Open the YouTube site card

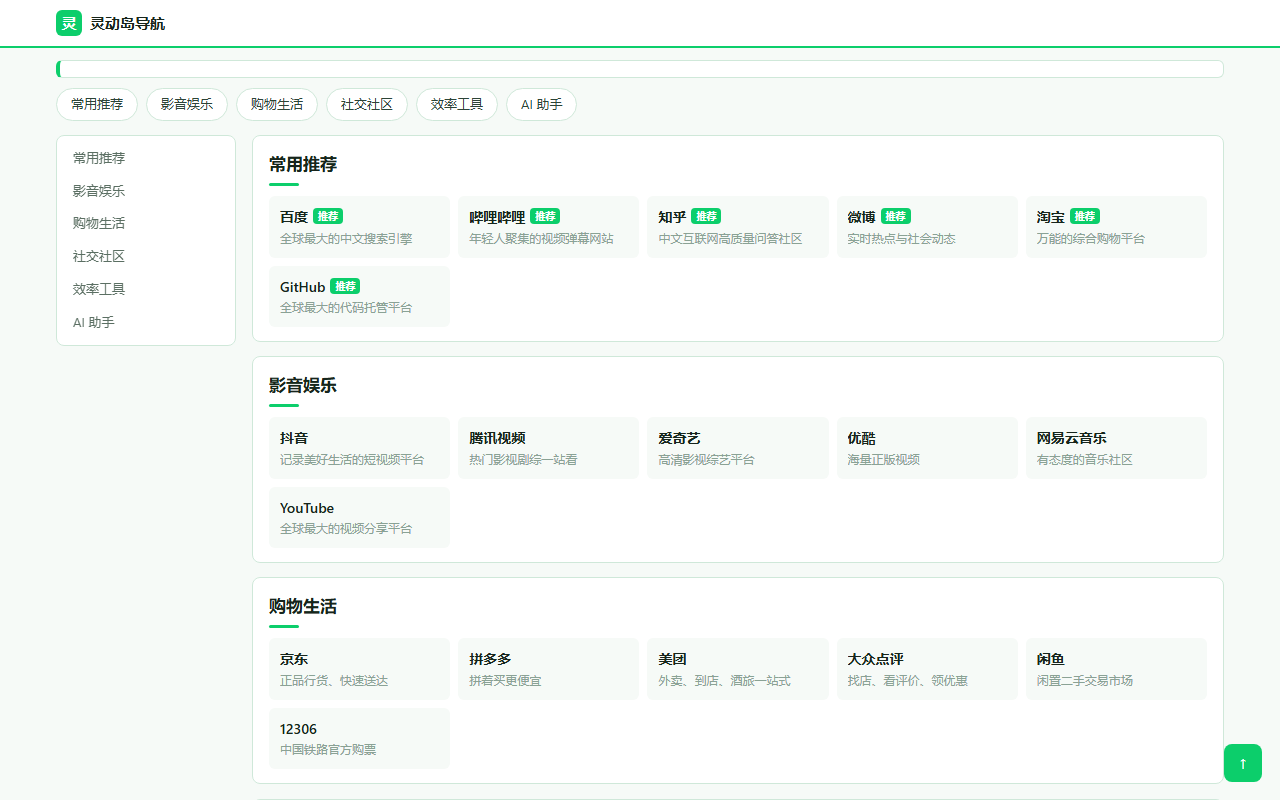point(359,517)
